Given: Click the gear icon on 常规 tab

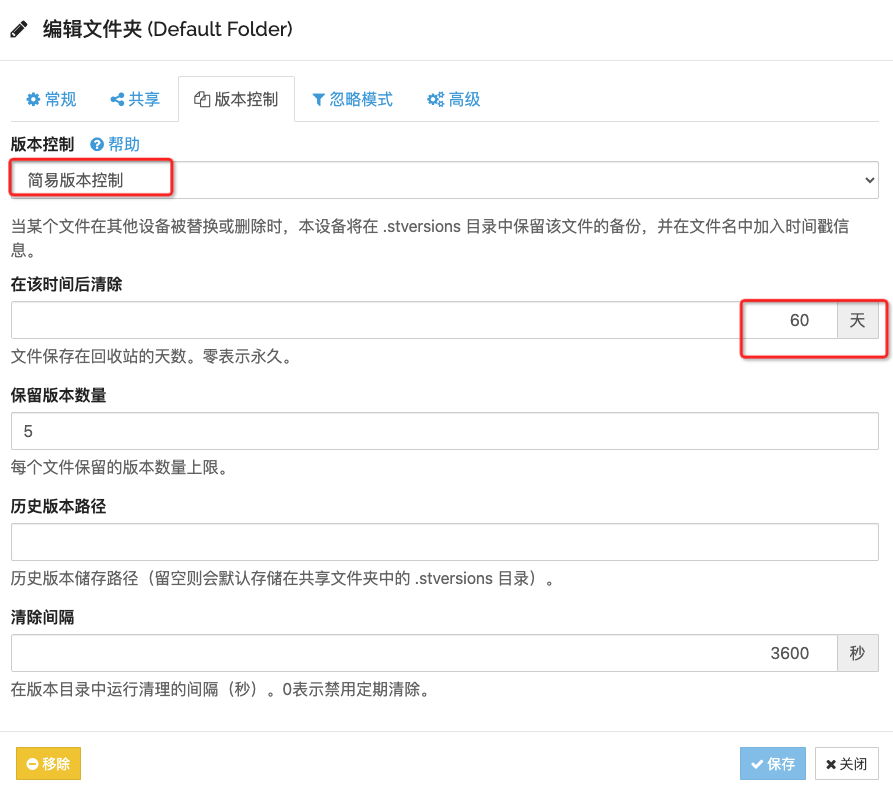Looking at the screenshot, I should (33, 100).
